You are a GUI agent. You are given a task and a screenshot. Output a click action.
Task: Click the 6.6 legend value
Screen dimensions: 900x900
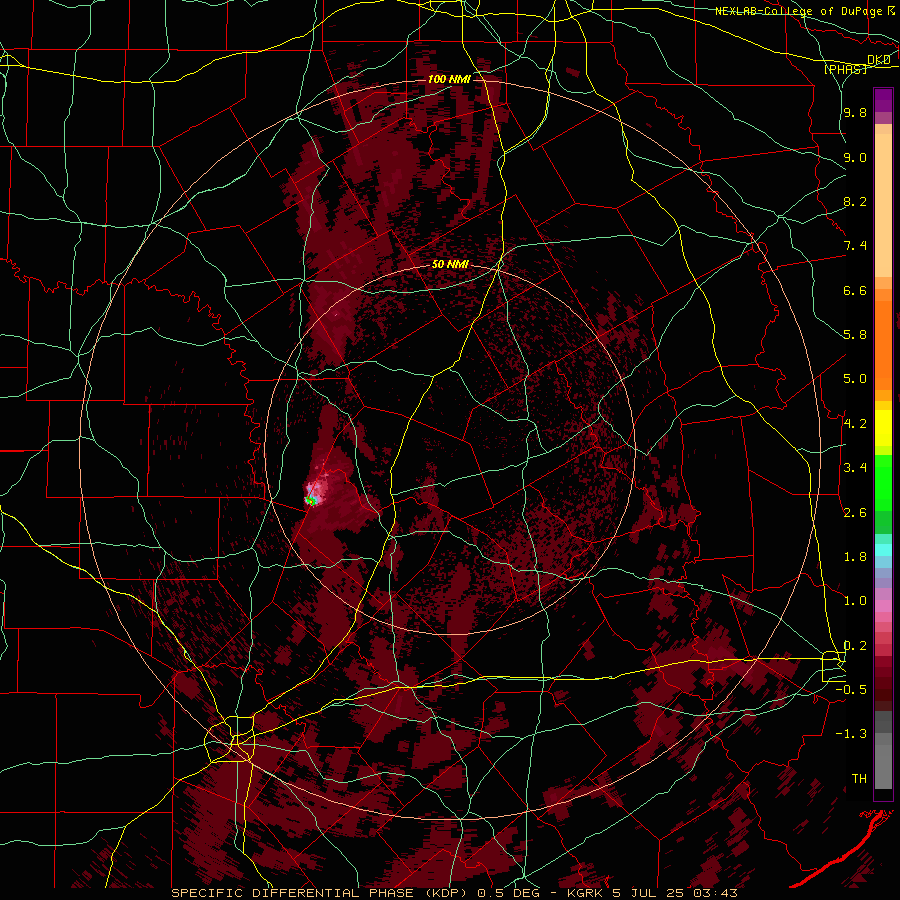coord(855,290)
